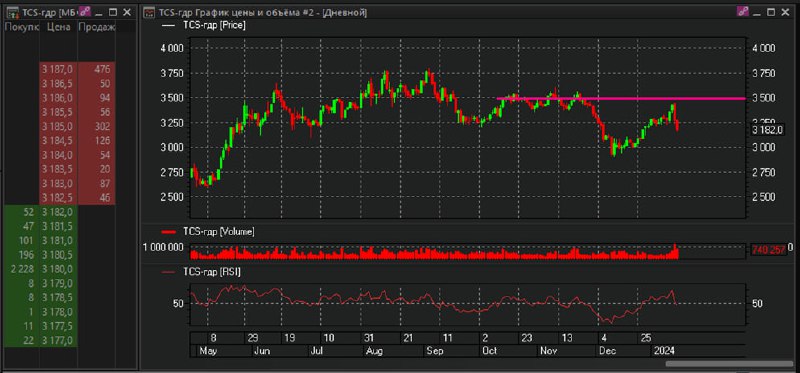The image size is (800, 373).
Task: Click the chart's horizontal scrollbar thumb
Action: [730, 364]
